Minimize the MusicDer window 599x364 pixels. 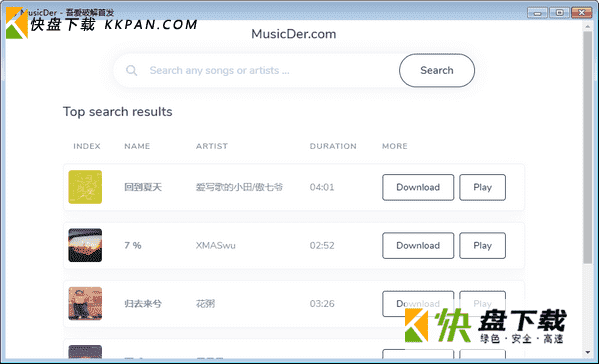[537, 13]
